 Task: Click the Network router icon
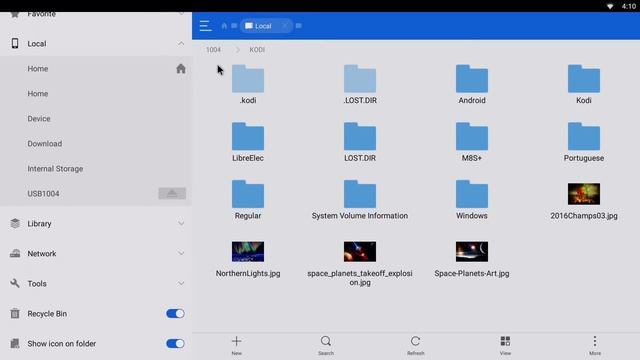(x=15, y=253)
